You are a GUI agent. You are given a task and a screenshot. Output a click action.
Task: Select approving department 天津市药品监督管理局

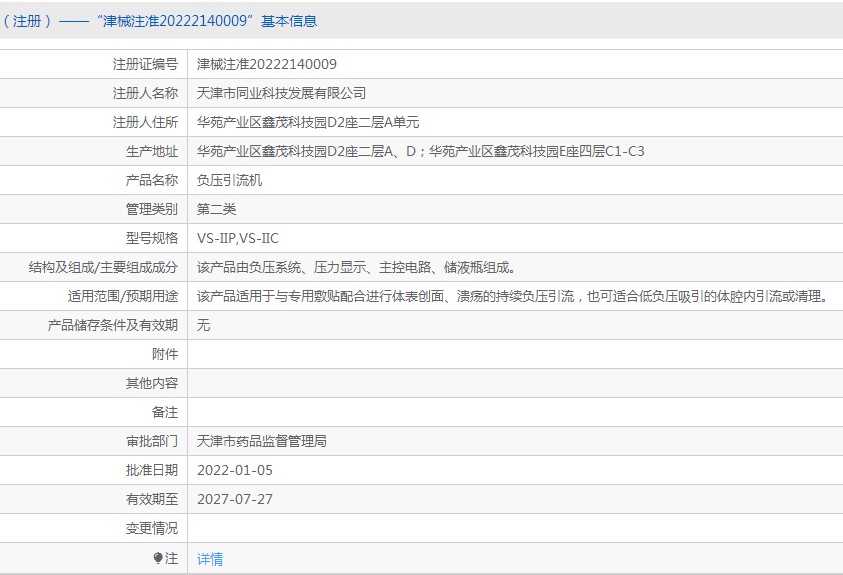pyautogui.click(x=262, y=442)
